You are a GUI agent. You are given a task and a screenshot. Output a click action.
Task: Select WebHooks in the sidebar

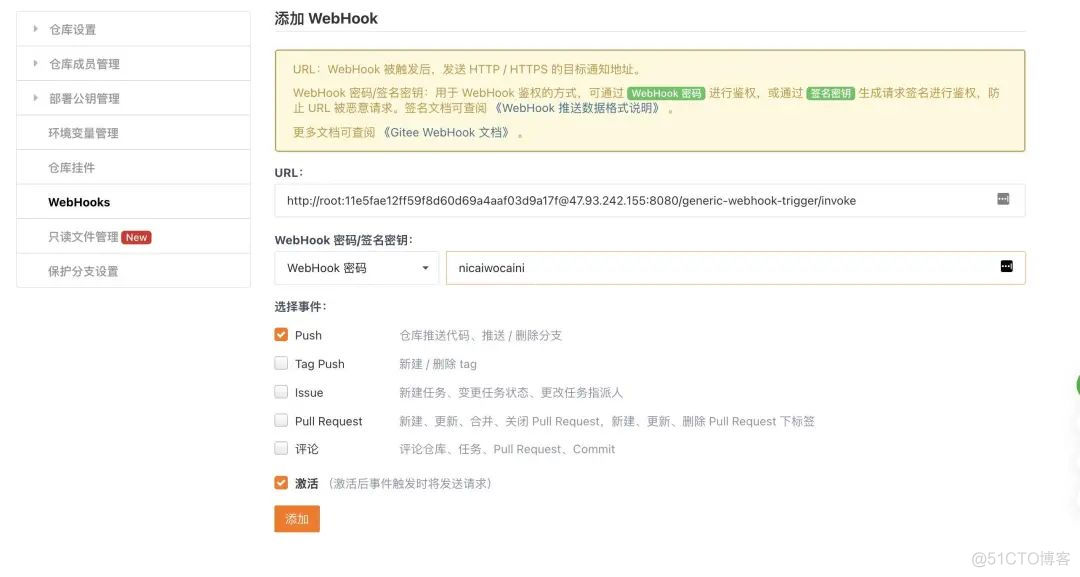[x=79, y=202]
